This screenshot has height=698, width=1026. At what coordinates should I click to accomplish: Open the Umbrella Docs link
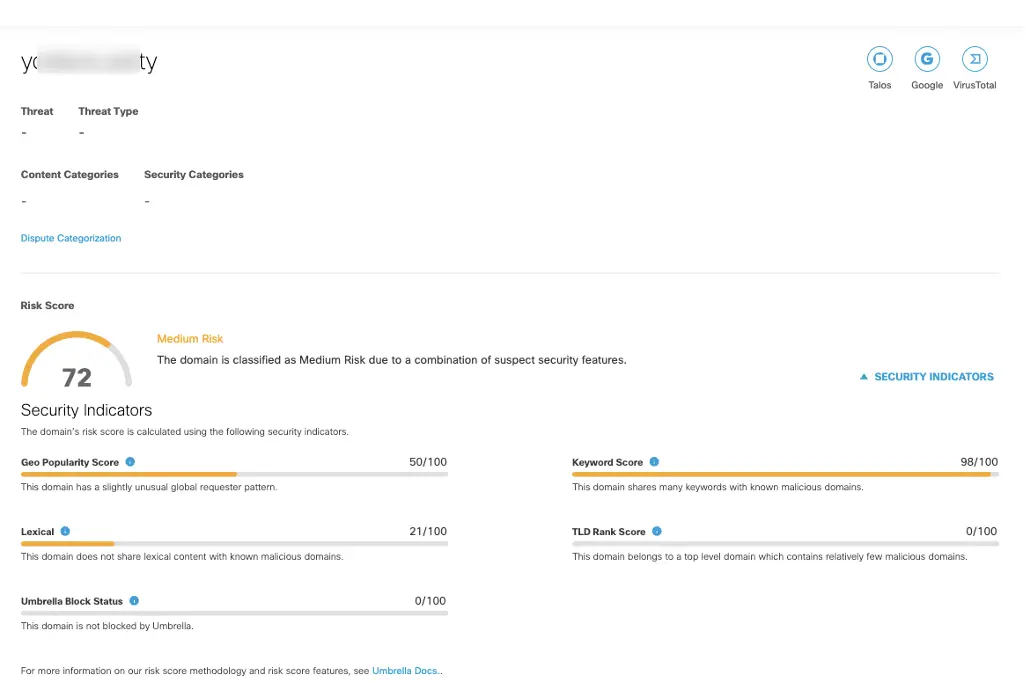pos(406,671)
